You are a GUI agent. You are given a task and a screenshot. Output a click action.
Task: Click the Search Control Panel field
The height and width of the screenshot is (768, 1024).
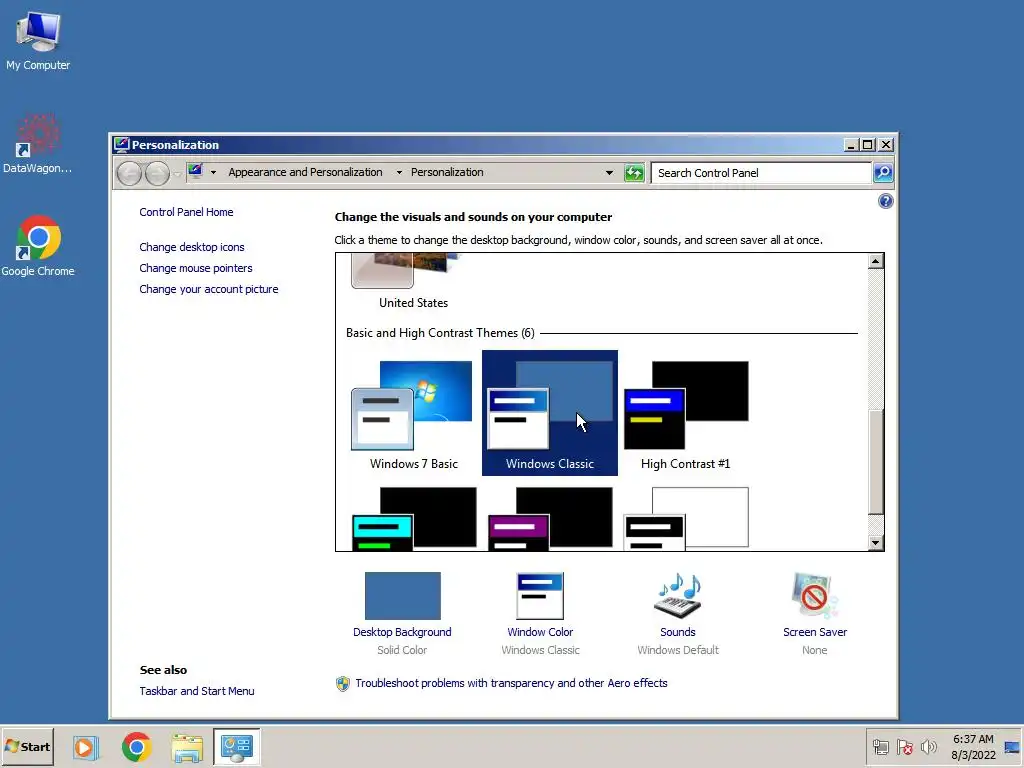[x=761, y=173]
